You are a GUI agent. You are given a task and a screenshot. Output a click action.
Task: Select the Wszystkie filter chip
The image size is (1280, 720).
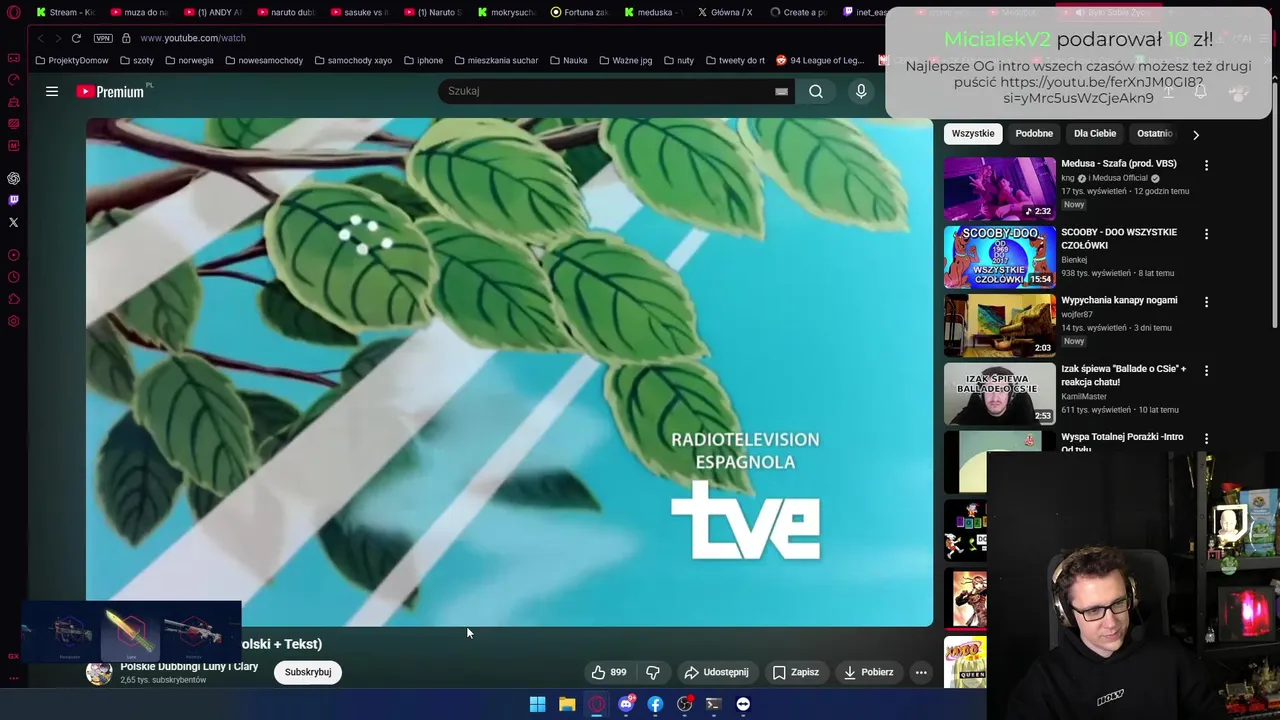click(x=973, y=133)
